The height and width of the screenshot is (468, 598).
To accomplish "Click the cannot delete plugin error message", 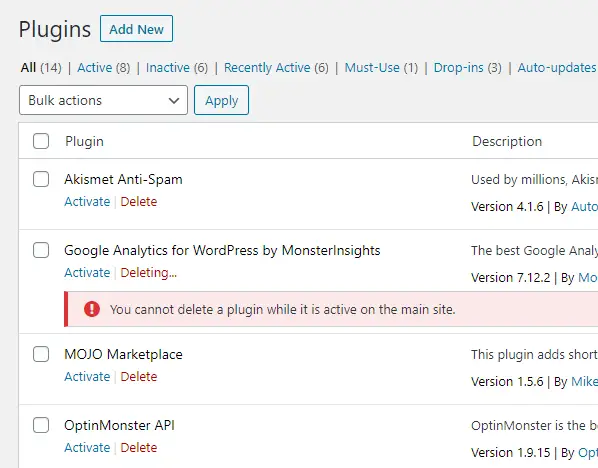I will 283,309.
